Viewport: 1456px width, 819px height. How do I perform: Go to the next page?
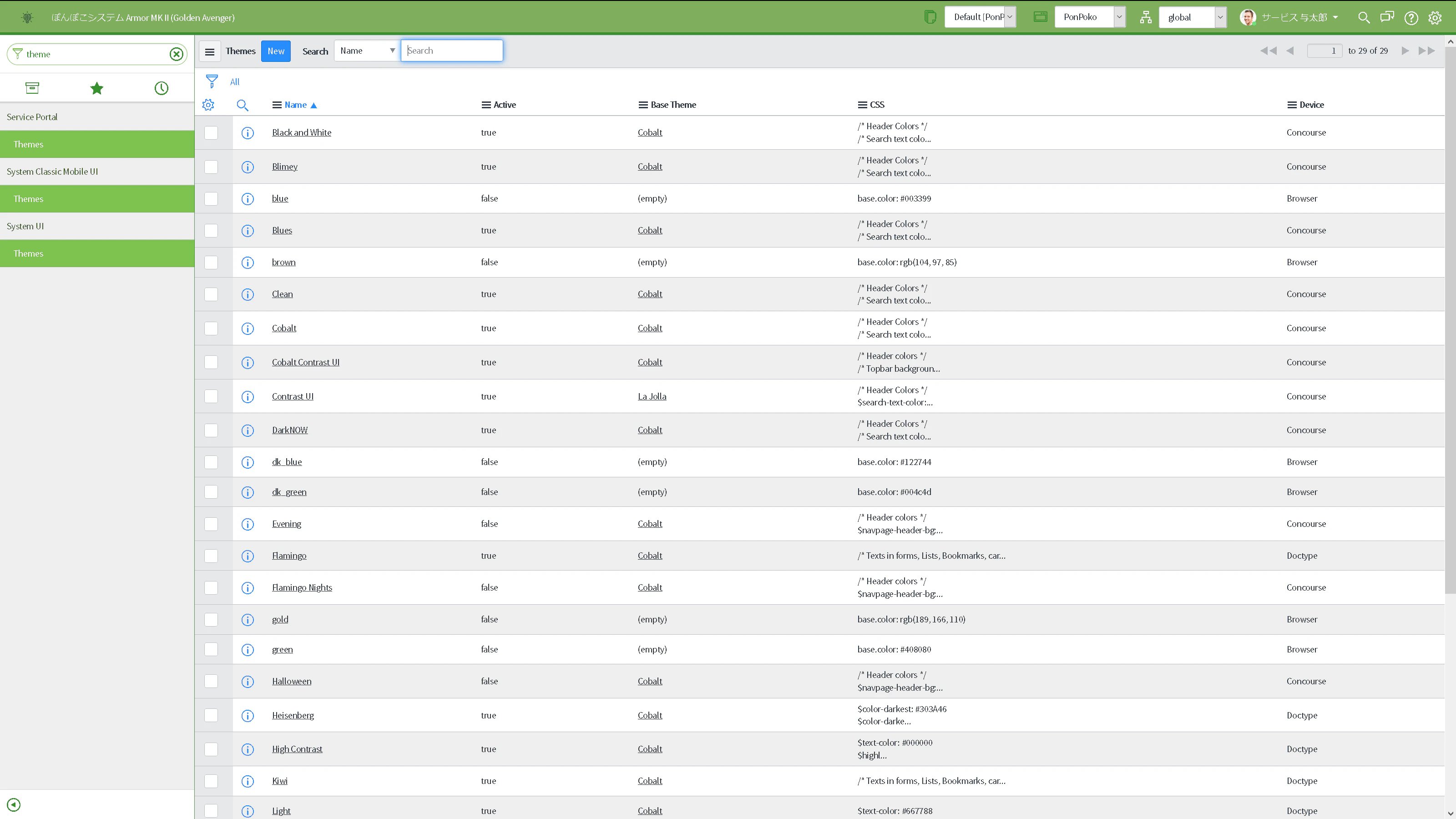(x=1405, y=51)
